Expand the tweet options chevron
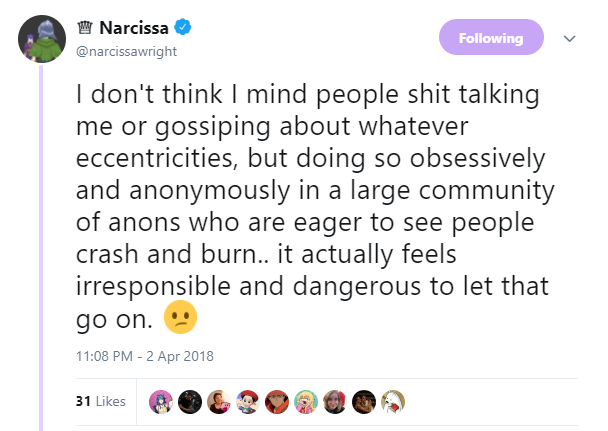Image resolution: width=608 pixels, height=431 pixels. tap(569, 38)
